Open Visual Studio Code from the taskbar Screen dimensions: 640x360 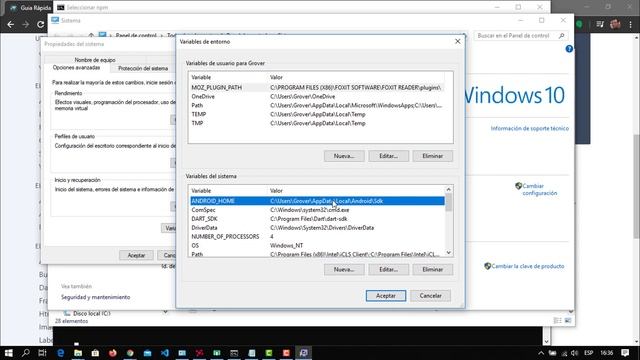click(165, 353)
